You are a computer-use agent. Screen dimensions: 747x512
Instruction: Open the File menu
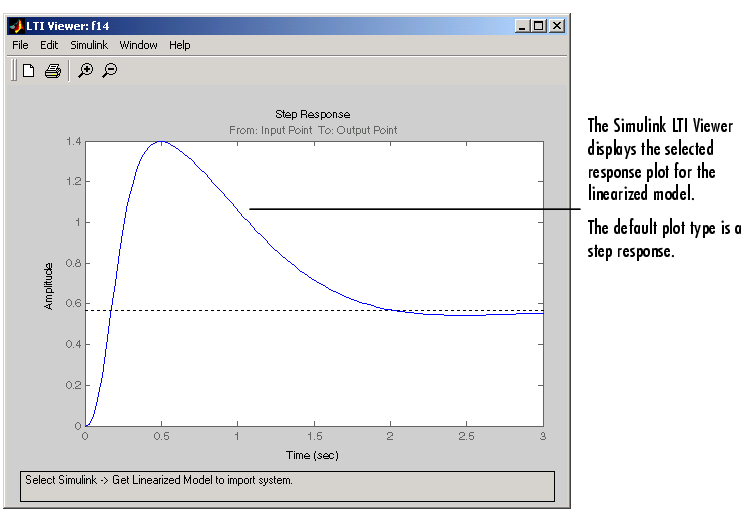click(x=20, y=45)
